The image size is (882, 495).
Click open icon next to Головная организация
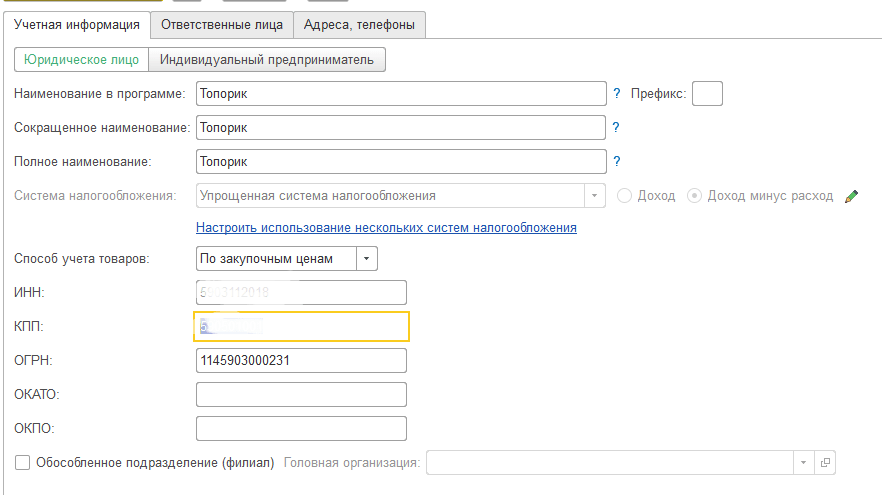[825, 463]
